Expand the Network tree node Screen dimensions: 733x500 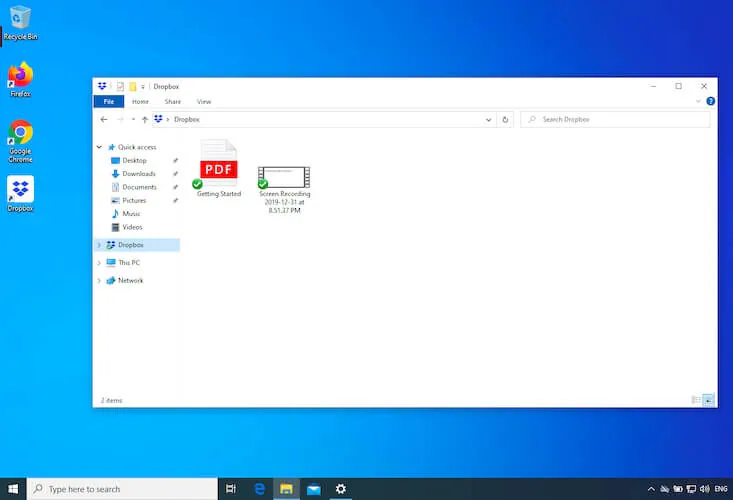[99, 280]
